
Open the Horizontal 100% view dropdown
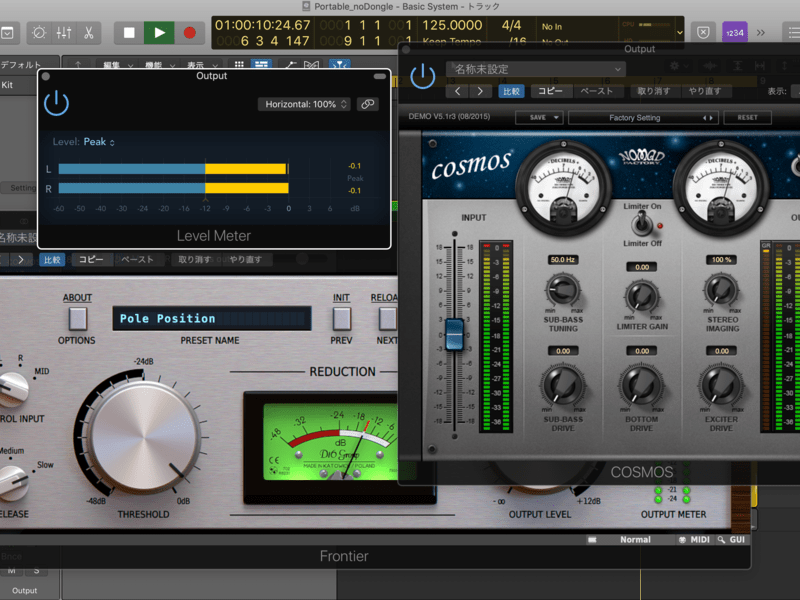(303, 104)
